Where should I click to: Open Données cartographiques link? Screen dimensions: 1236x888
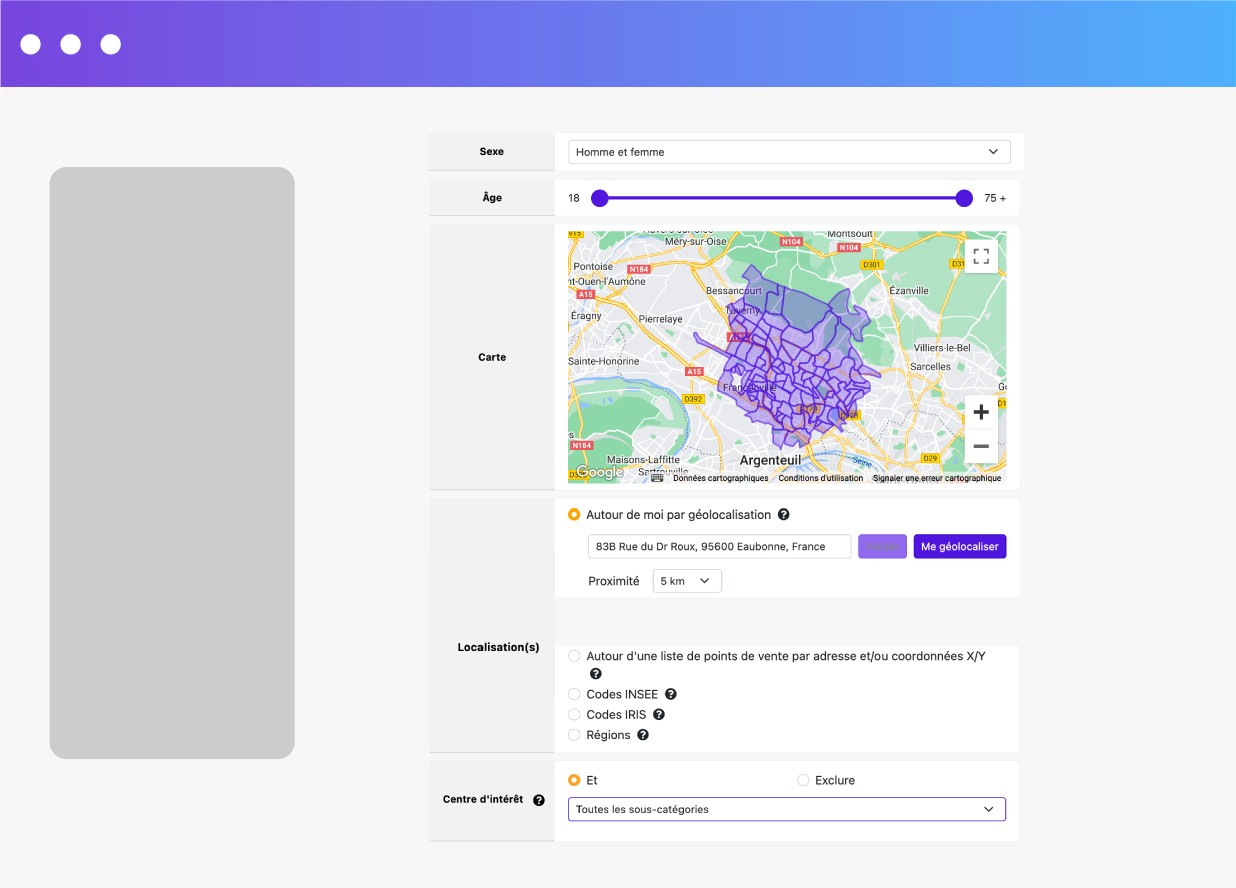click(x=721, y=478)
